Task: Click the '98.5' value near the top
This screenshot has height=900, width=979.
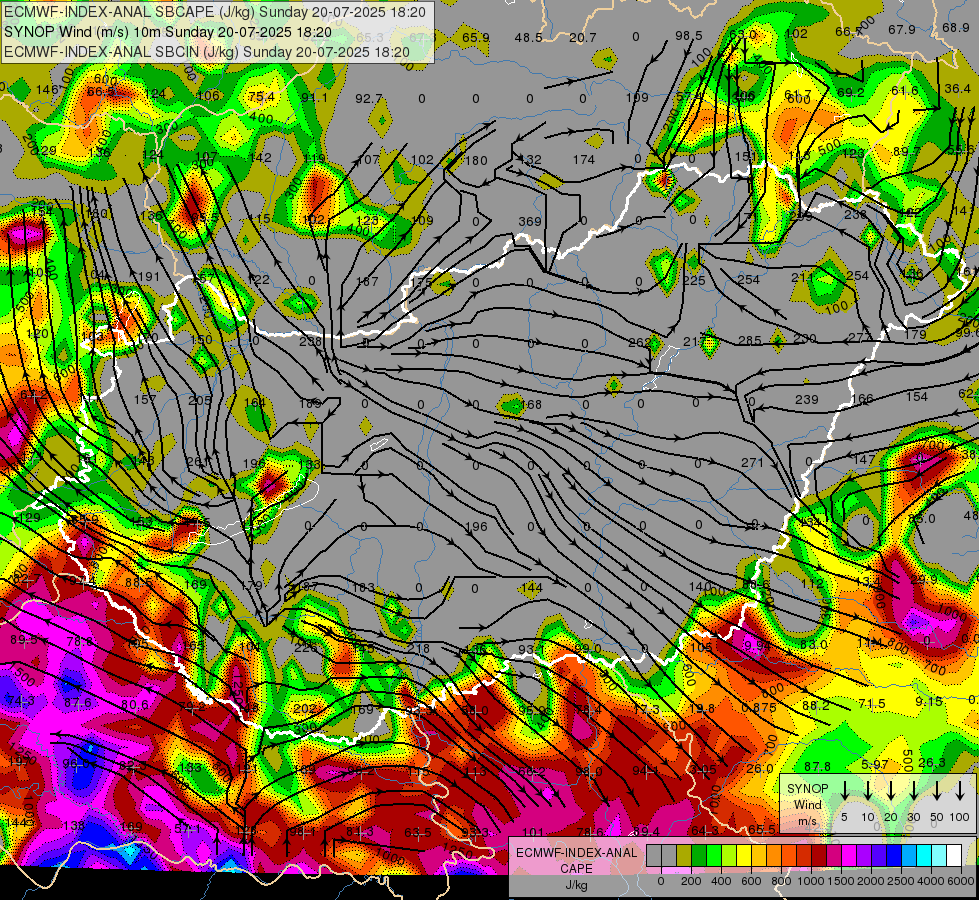Action: pyautogui.click(x=689, y=36)
